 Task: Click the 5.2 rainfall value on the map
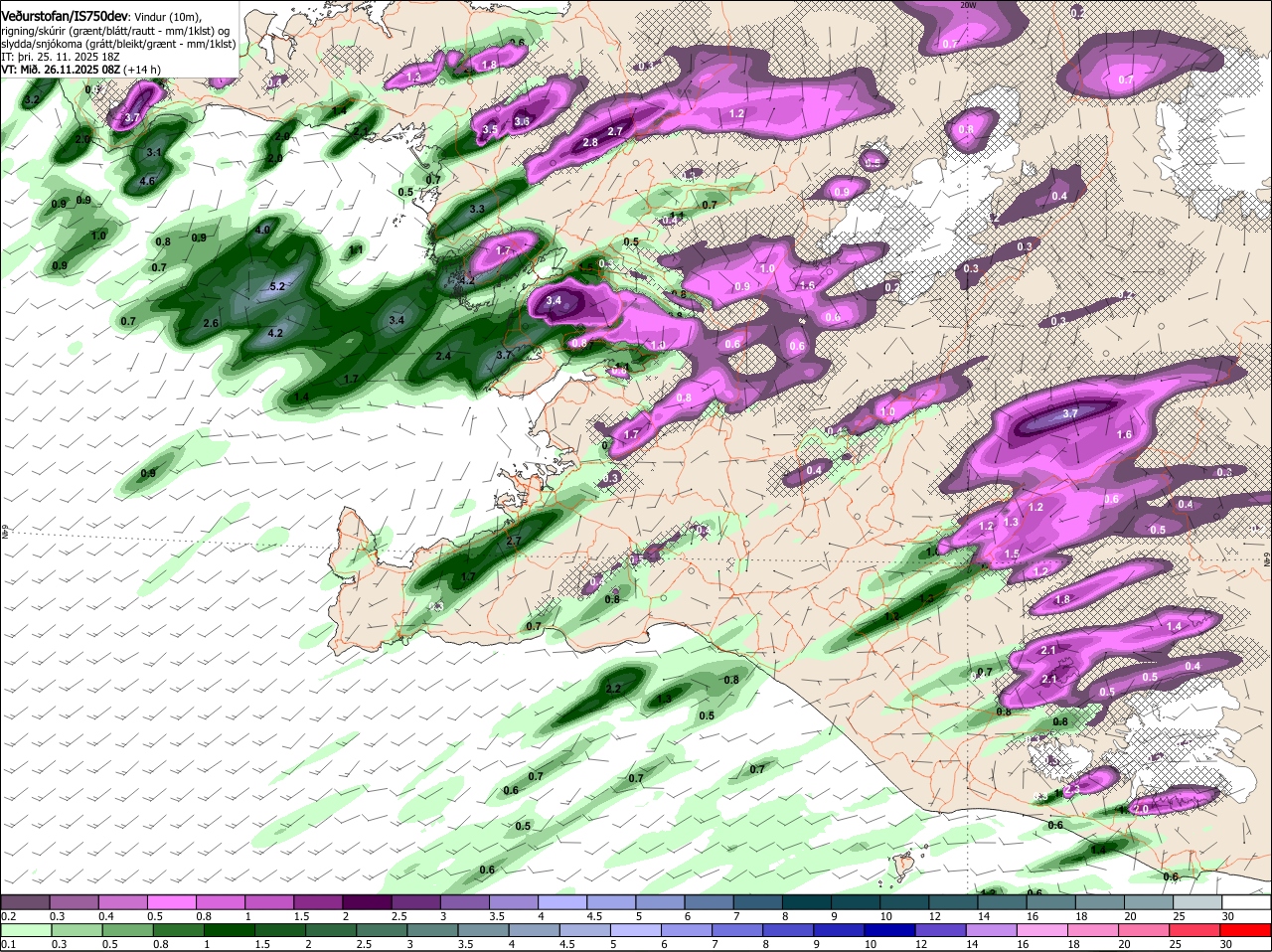[x=277, y=286]
